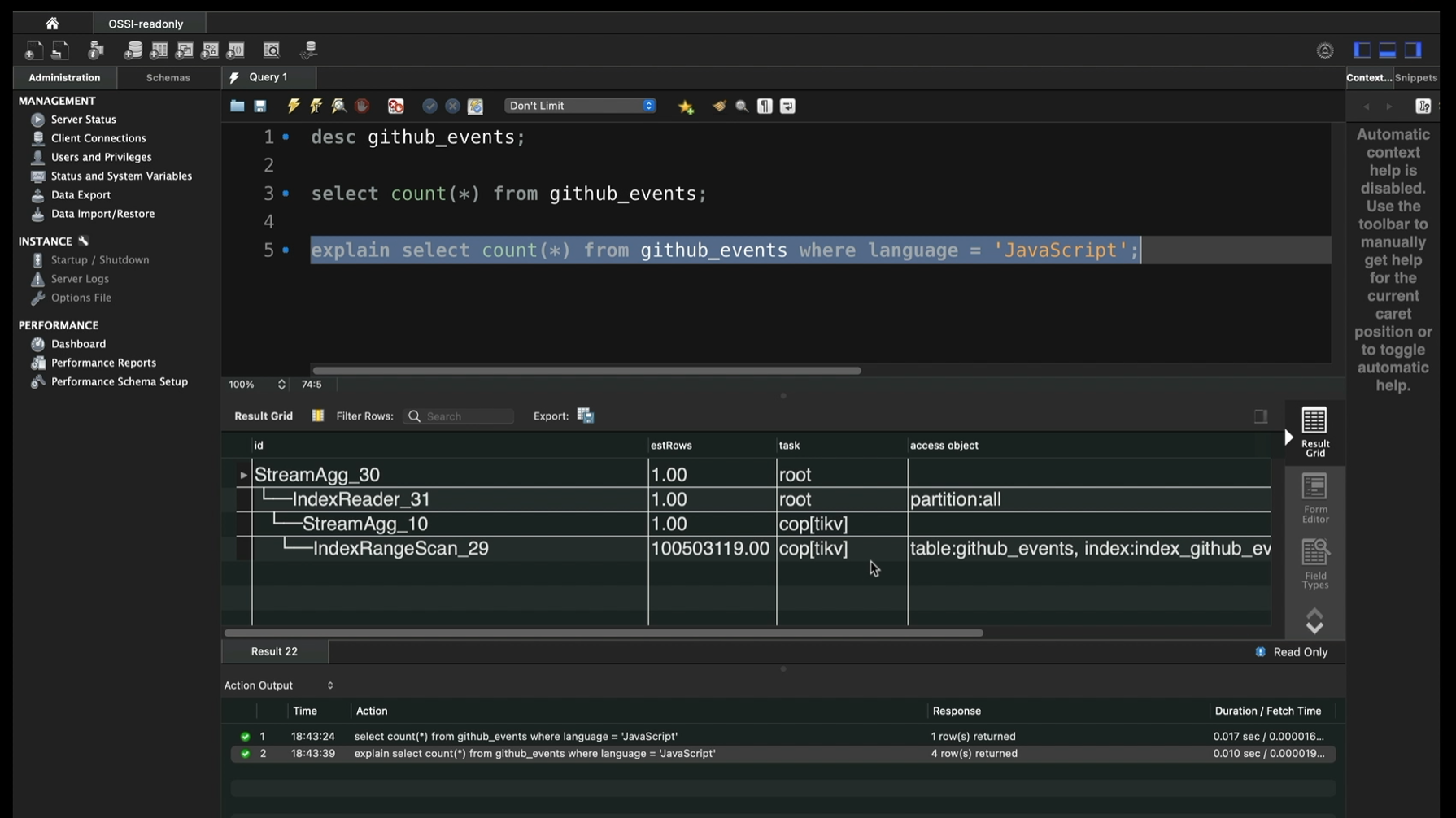Image resolution: width=1456 pixels, height=818 pixels.
Task: Create a new schema icon
Action: click(x=133, y=50)
